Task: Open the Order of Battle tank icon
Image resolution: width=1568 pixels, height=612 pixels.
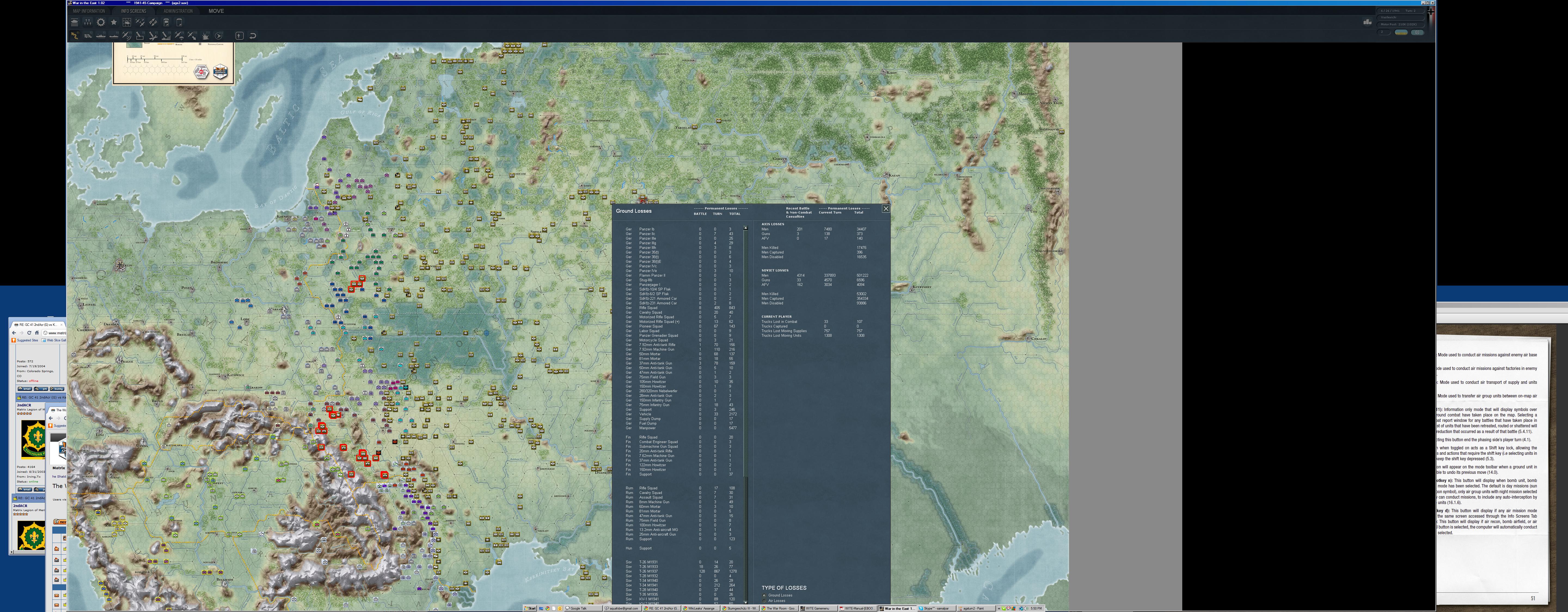Action: pyautogui.click(x=74, y=23)
